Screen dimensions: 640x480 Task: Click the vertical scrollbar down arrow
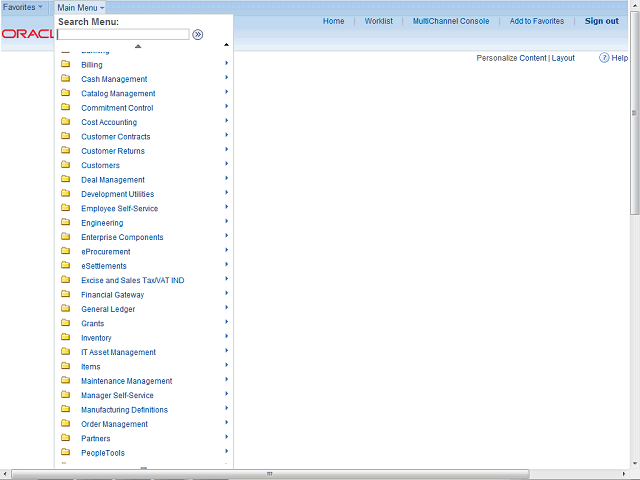(635, 464)
